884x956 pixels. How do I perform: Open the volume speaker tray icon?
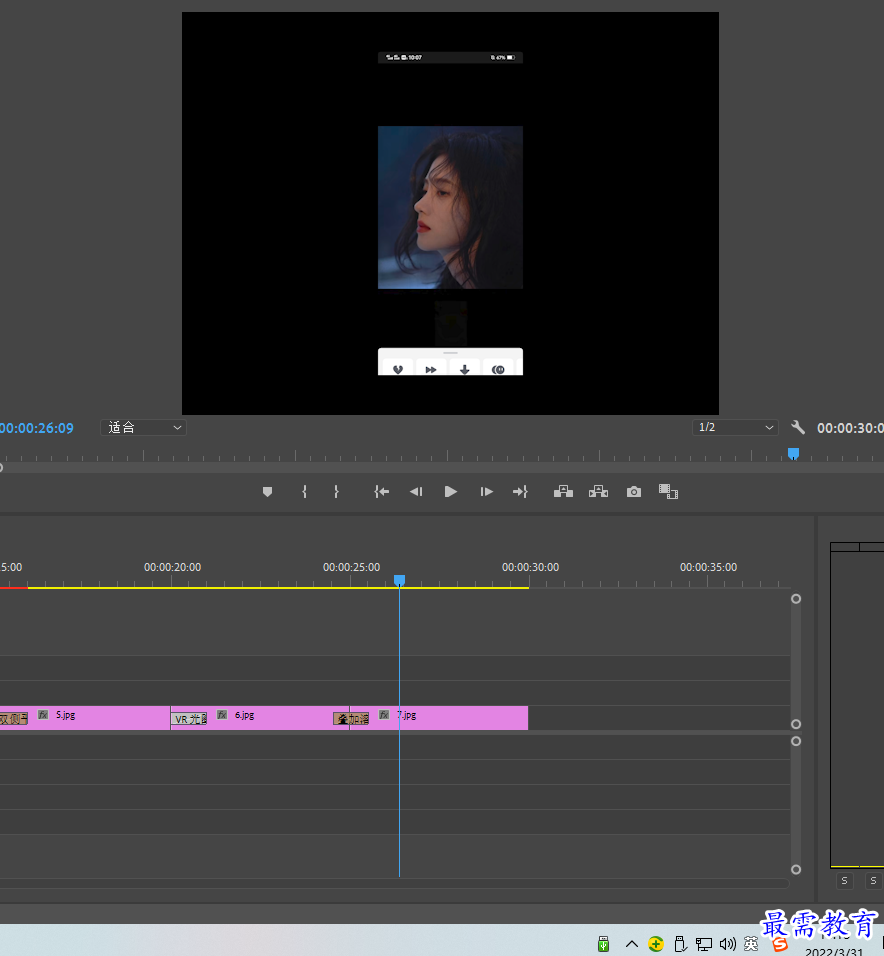[x=728, y=945]
